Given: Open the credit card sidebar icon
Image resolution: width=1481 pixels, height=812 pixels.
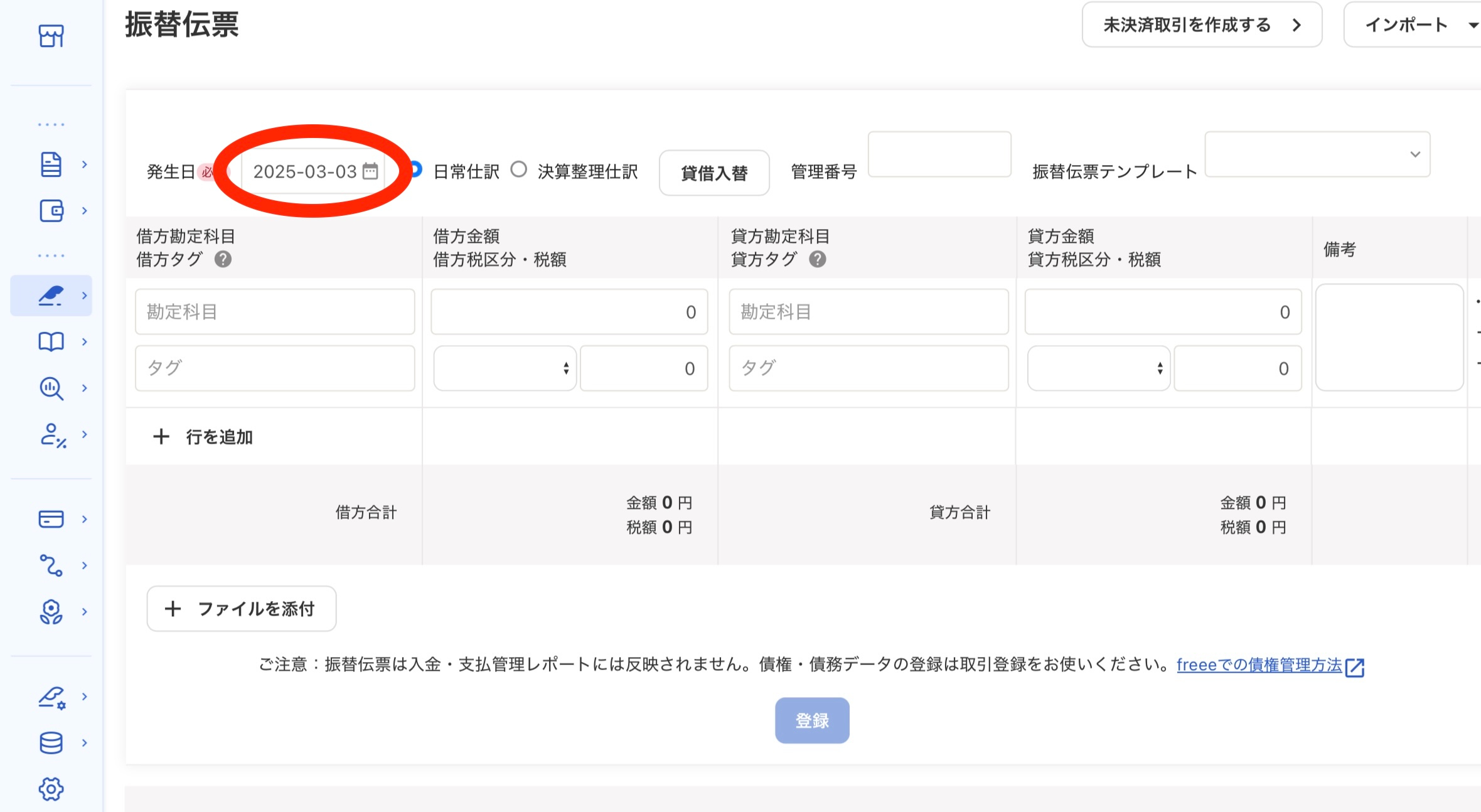Looking at the screenshot, I should tap(51, 519).
